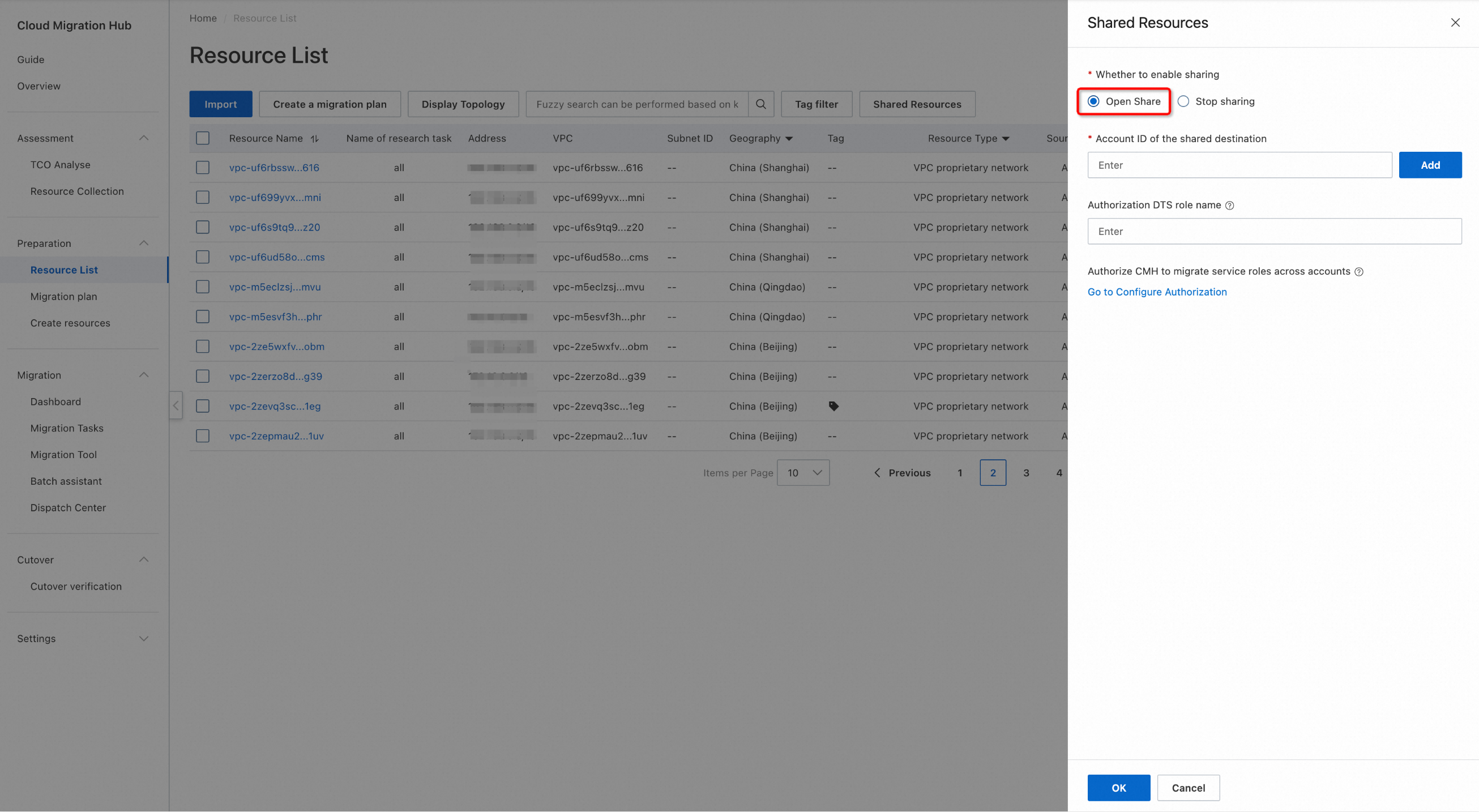Select the Stop sharing radio button
The height and width of the screenshot is (812, 1479).
coord(1183,101)
